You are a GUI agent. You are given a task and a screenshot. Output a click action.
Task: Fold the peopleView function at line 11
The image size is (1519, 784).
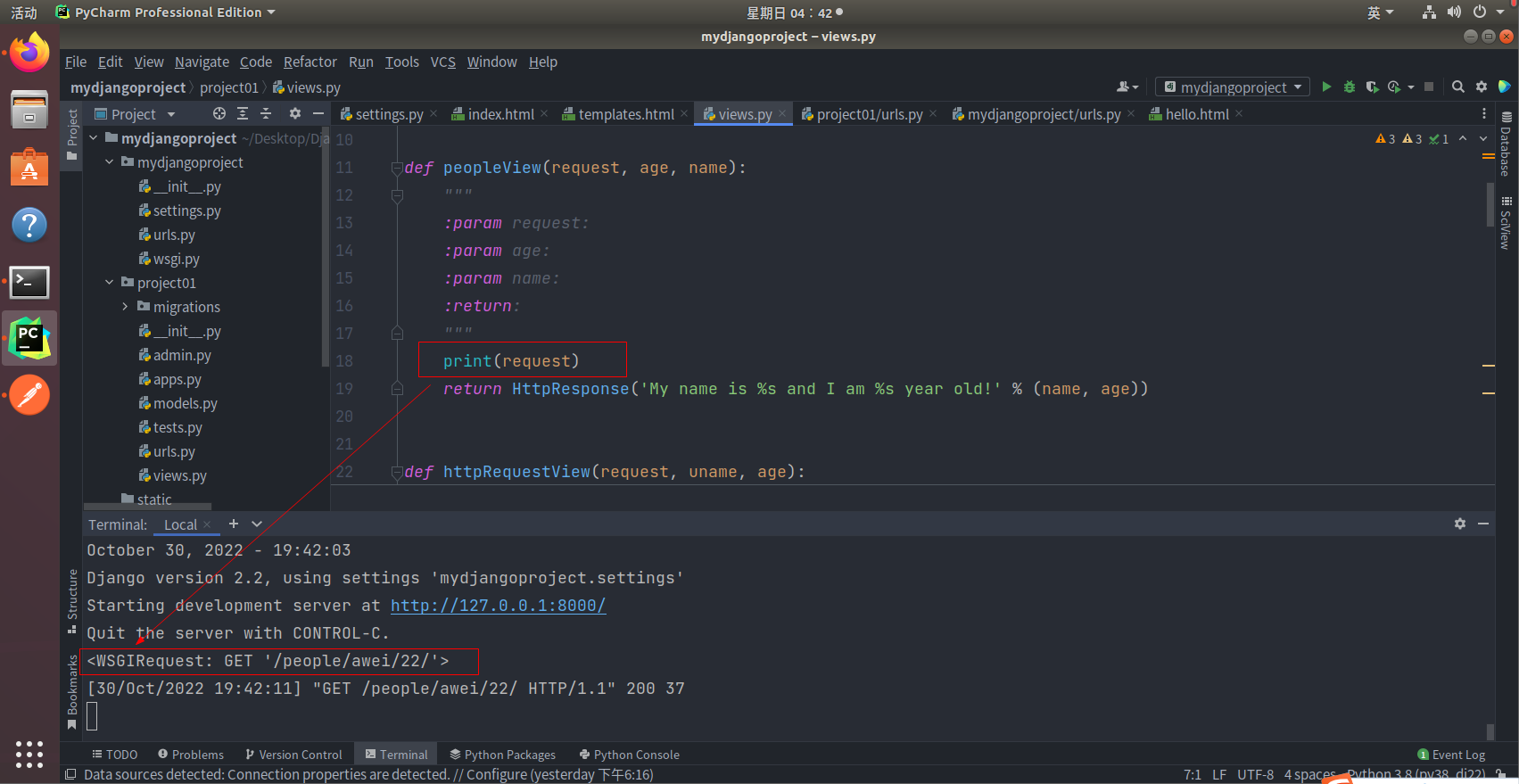pos(397,168)
